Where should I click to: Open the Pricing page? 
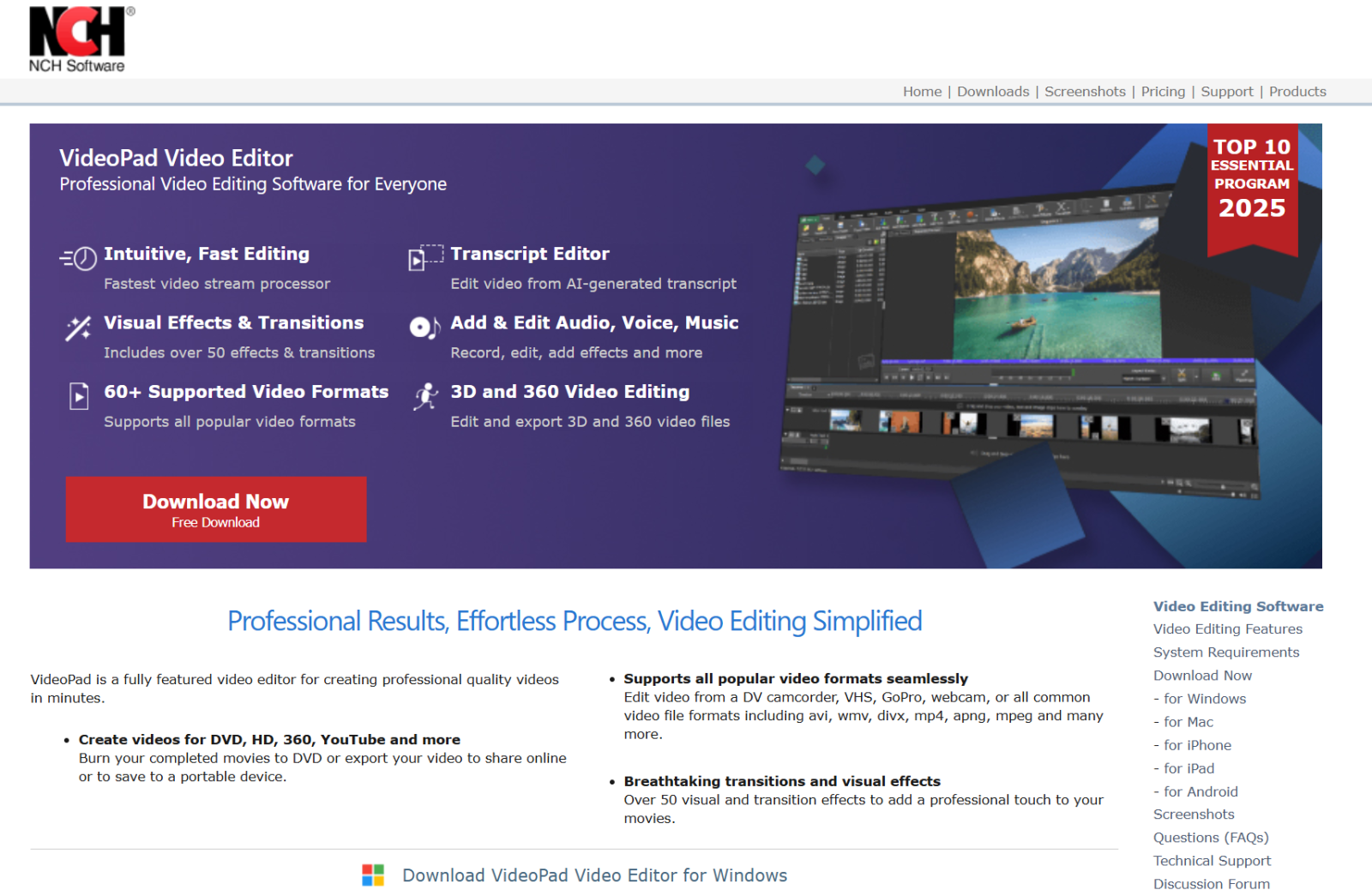1163,92
